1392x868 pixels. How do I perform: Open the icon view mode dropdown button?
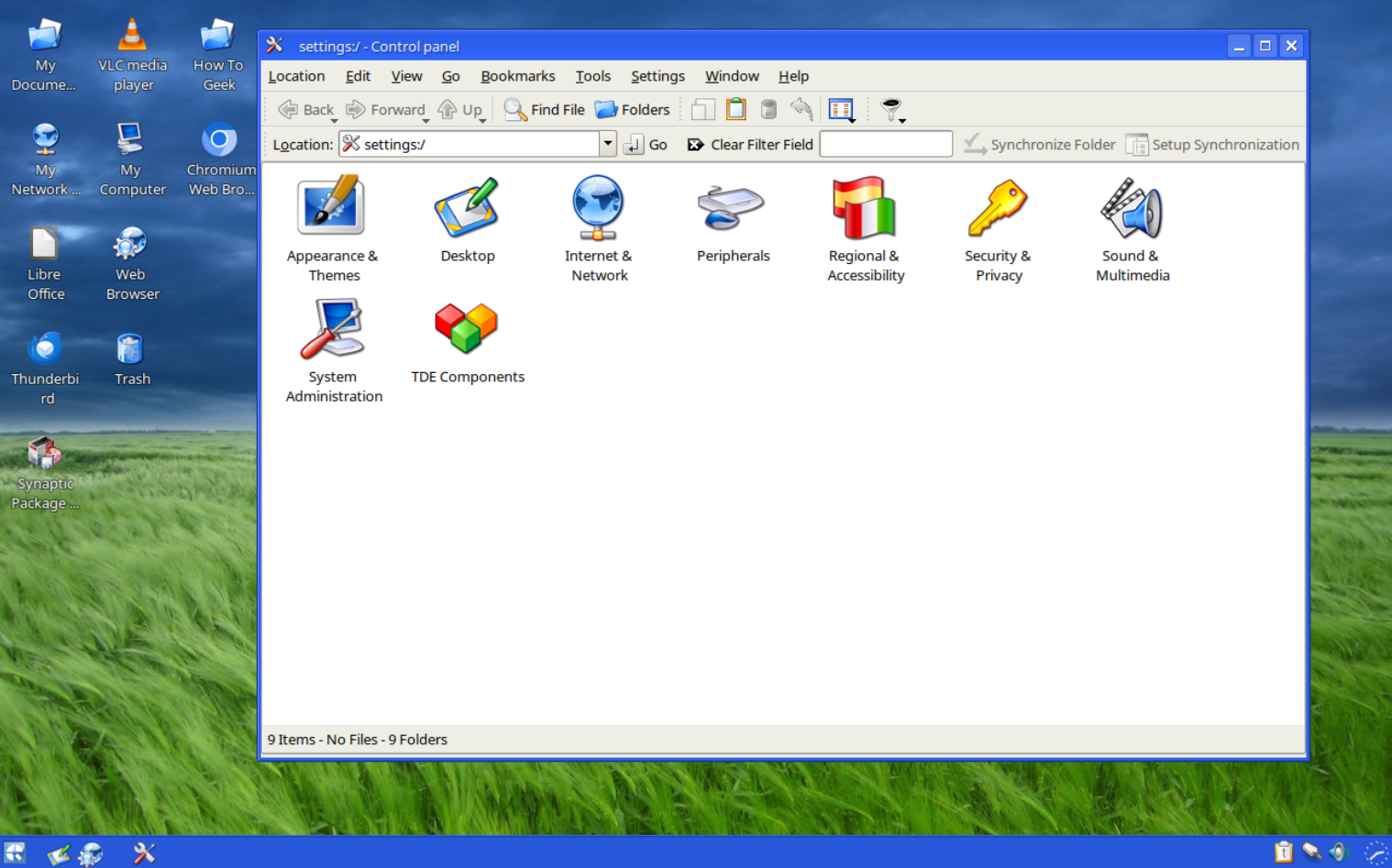pos(842,110)
